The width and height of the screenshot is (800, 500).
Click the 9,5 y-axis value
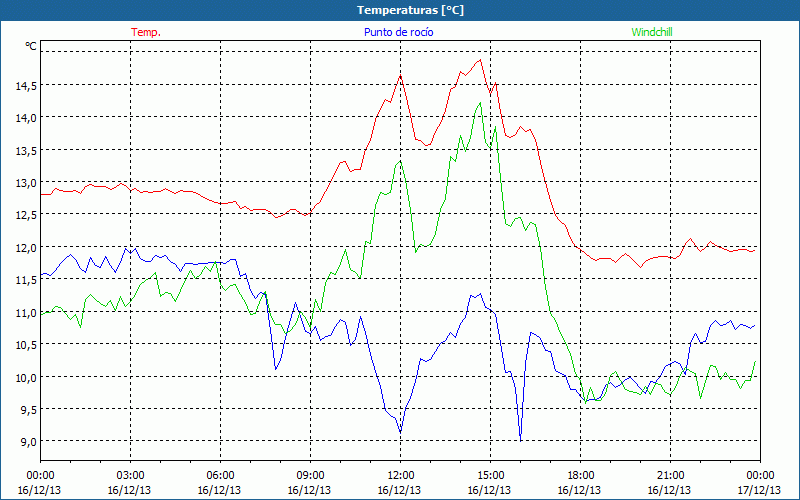coord(28,410)
